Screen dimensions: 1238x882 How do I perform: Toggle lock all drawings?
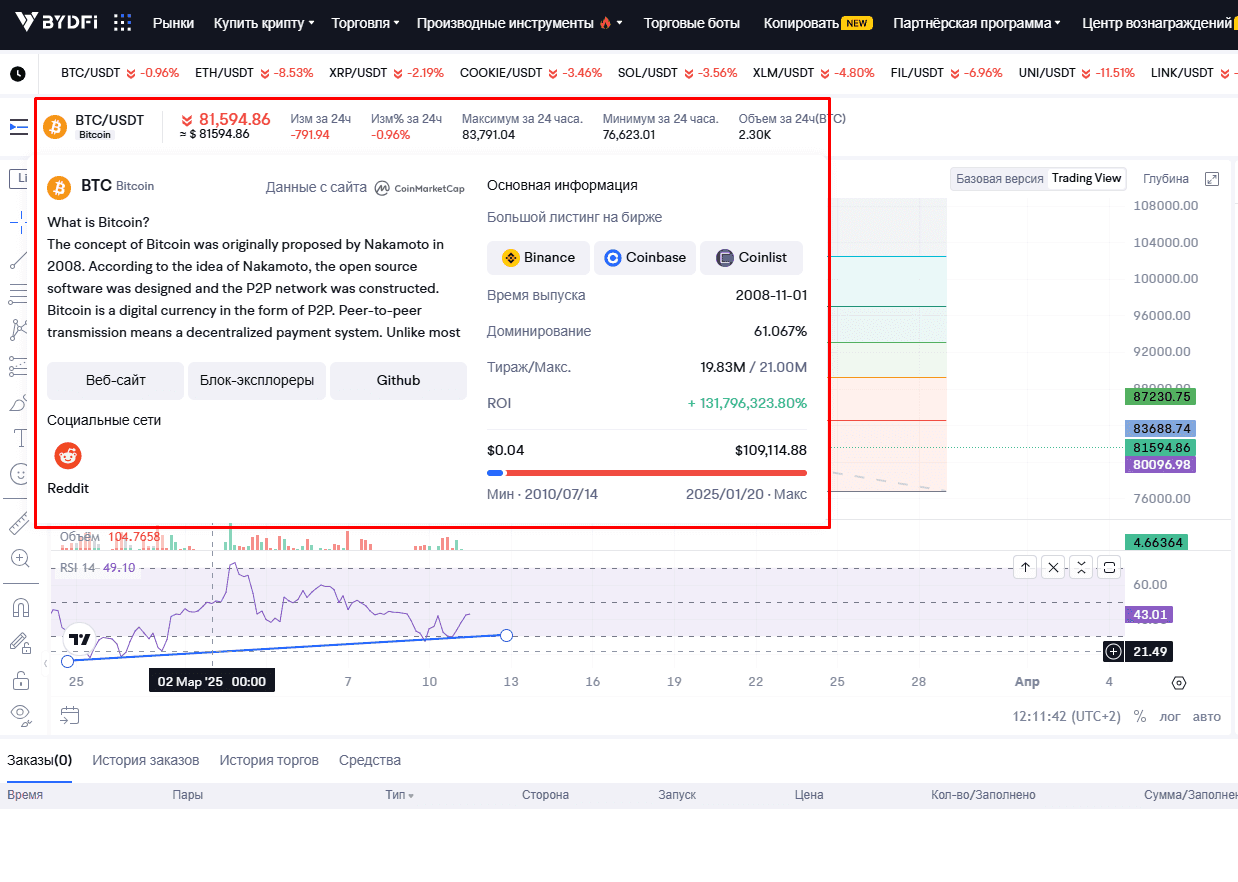(x=20, y=680)
